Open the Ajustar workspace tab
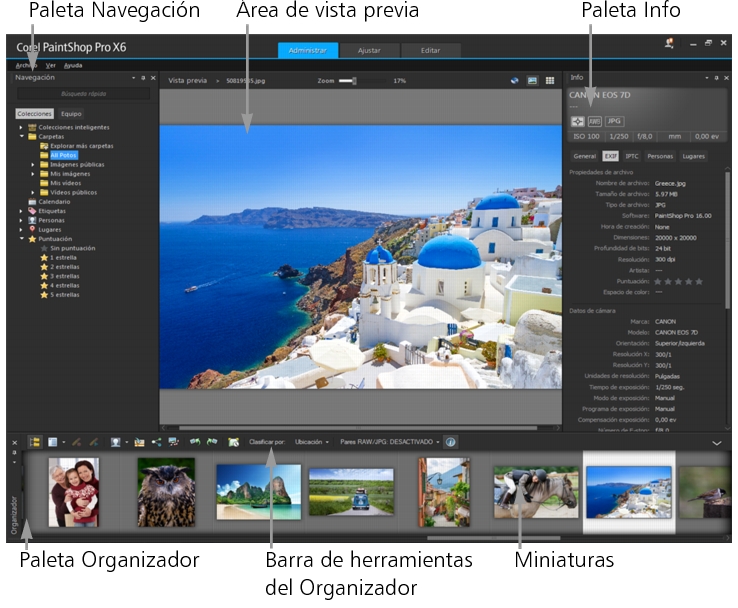The width and height of the screenshot is (738, 608). tap(369, 50)
